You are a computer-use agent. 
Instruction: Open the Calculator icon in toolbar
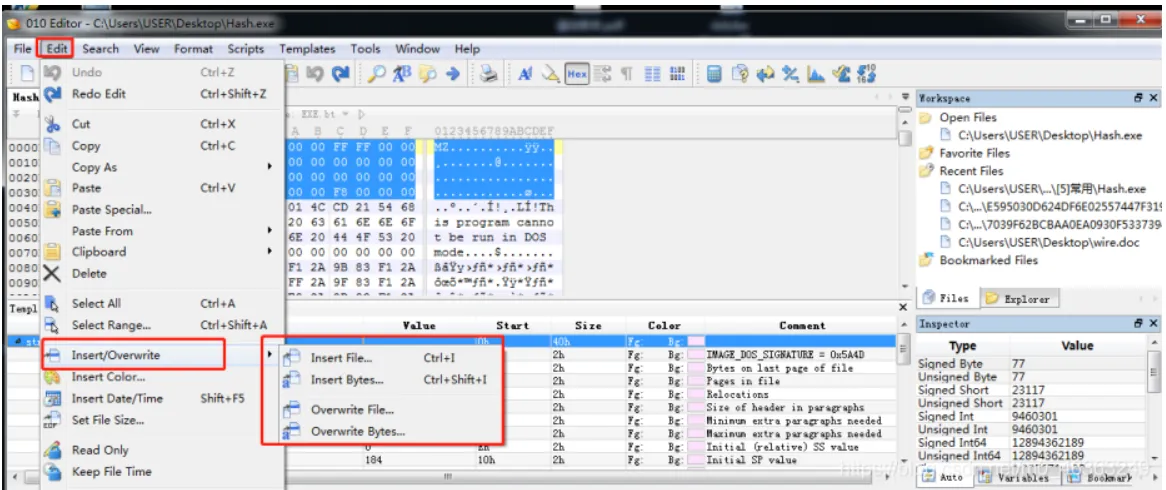714,74
